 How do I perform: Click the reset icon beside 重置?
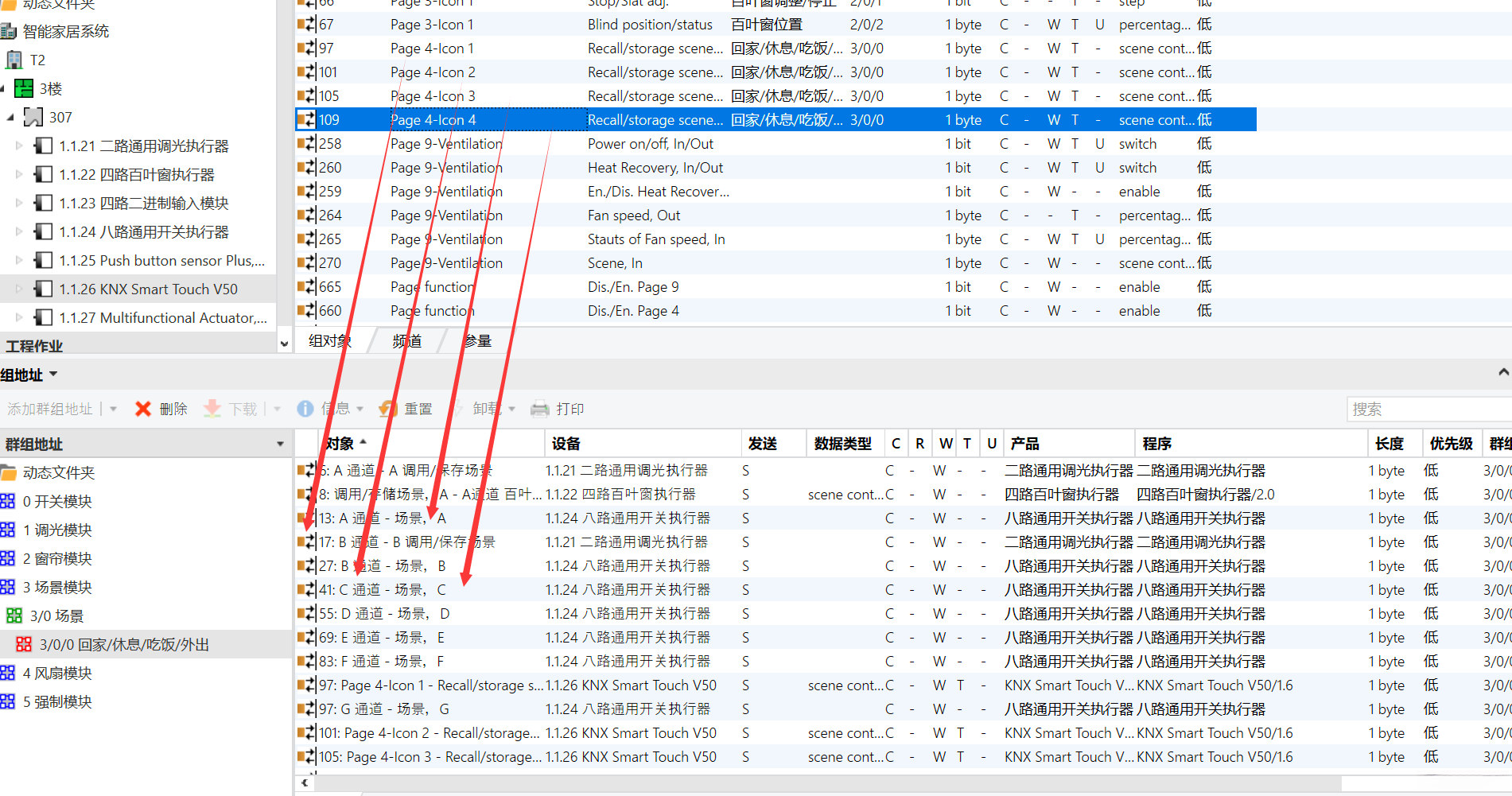pyautogui.click(x=388, y=409)
